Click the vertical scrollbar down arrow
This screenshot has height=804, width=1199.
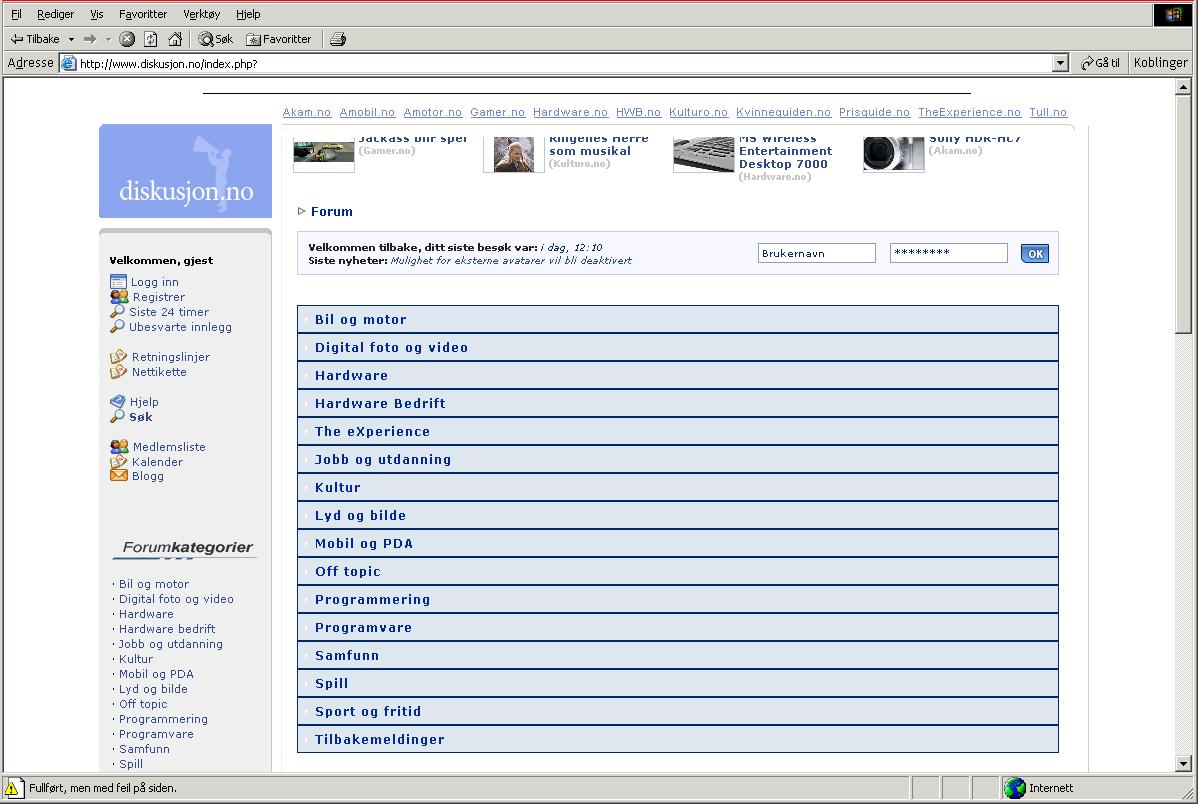click(1183, 763)
